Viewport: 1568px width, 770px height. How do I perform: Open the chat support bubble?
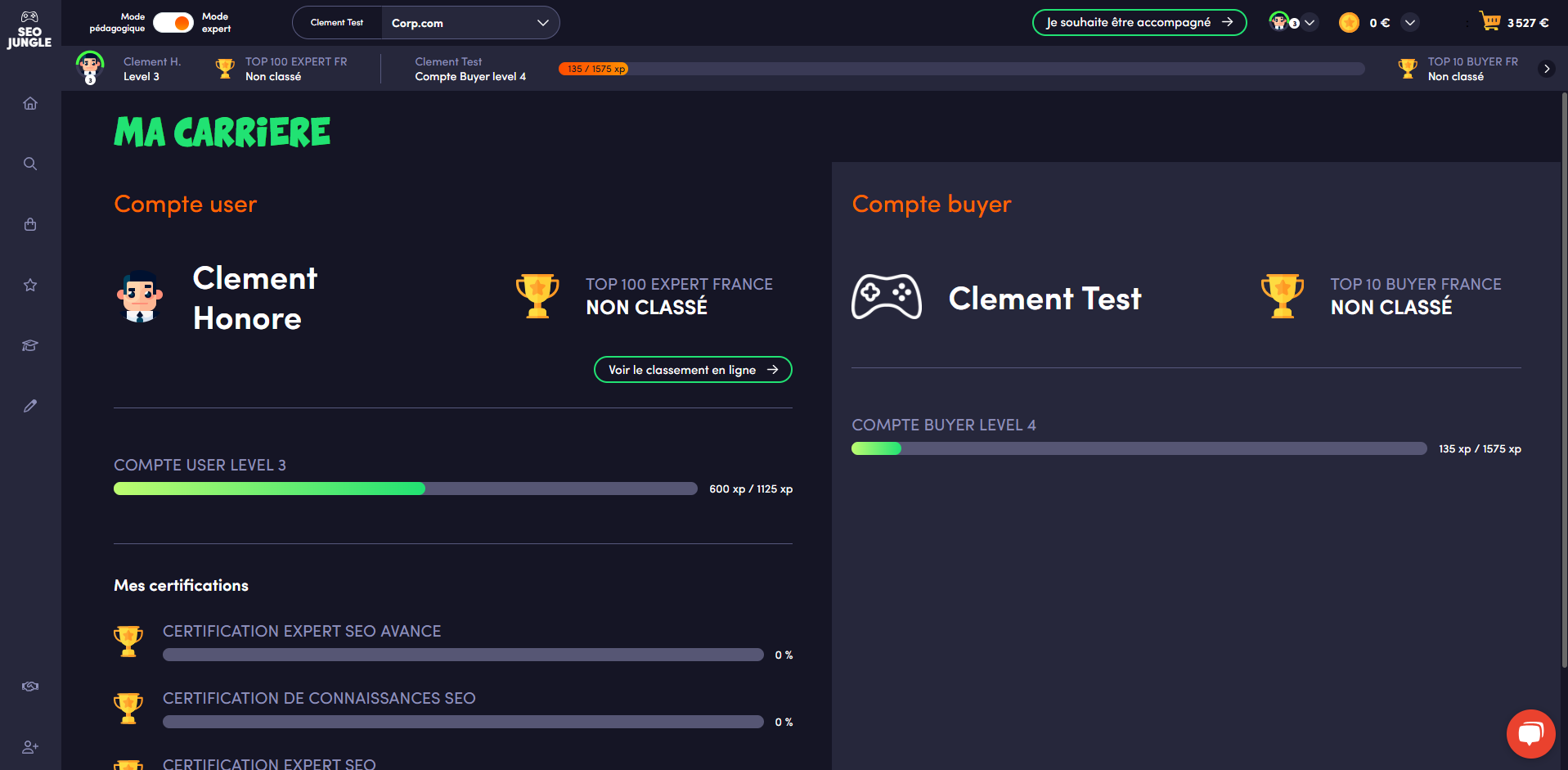[1530, 733]
